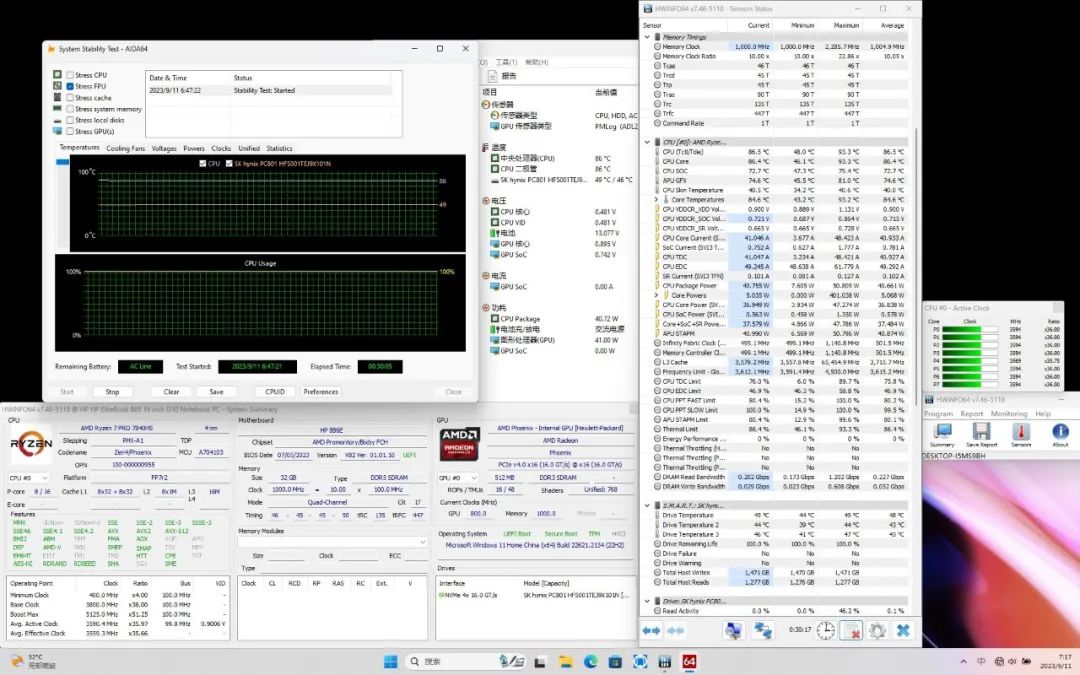1080x675 pixels.
Task: Toggle the SK hynix PC801 graph checkbox
Action: click(229, 163)
